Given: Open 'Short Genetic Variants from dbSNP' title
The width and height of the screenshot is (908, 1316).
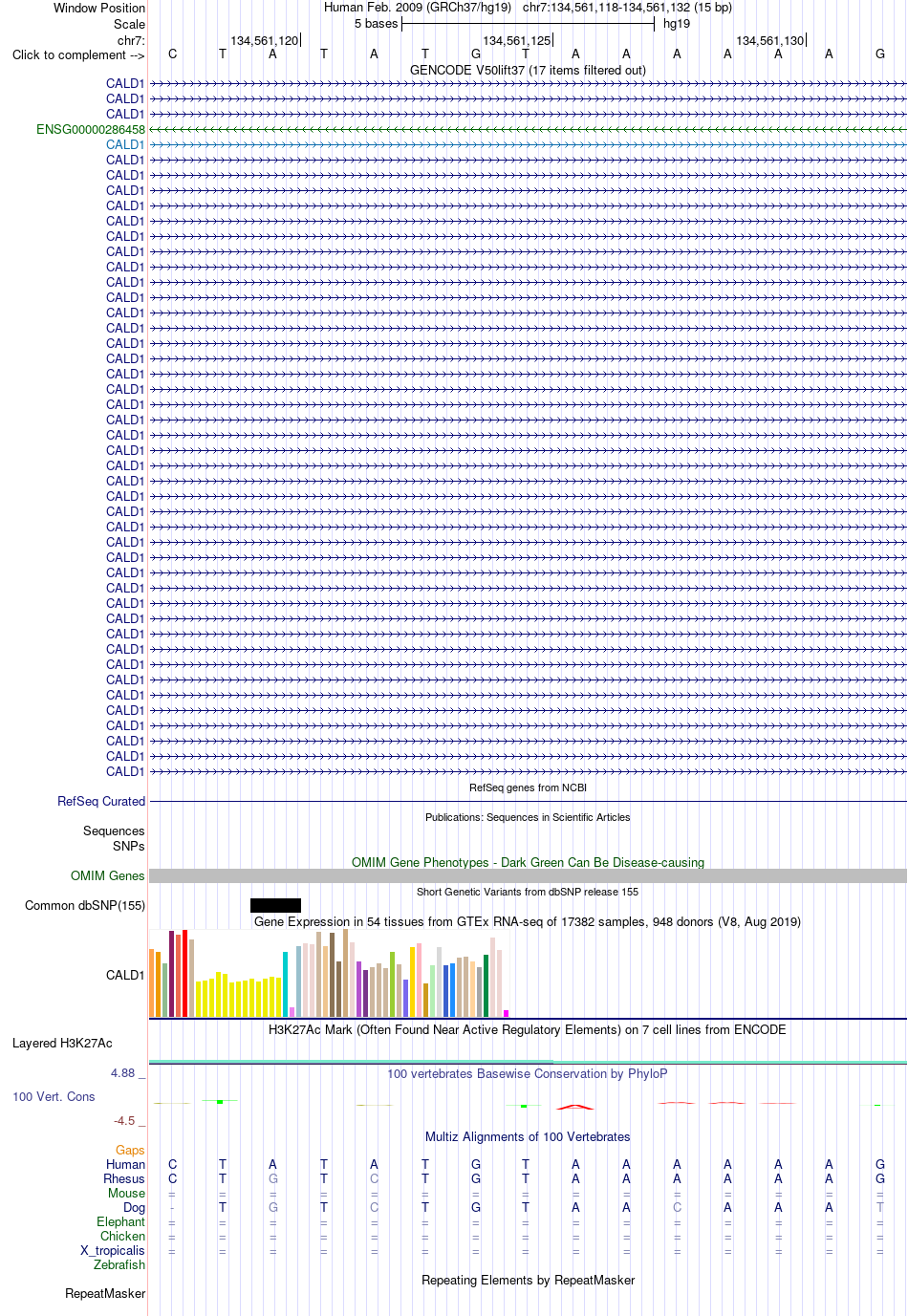Looking at the screenshot, I should (528, 892).
